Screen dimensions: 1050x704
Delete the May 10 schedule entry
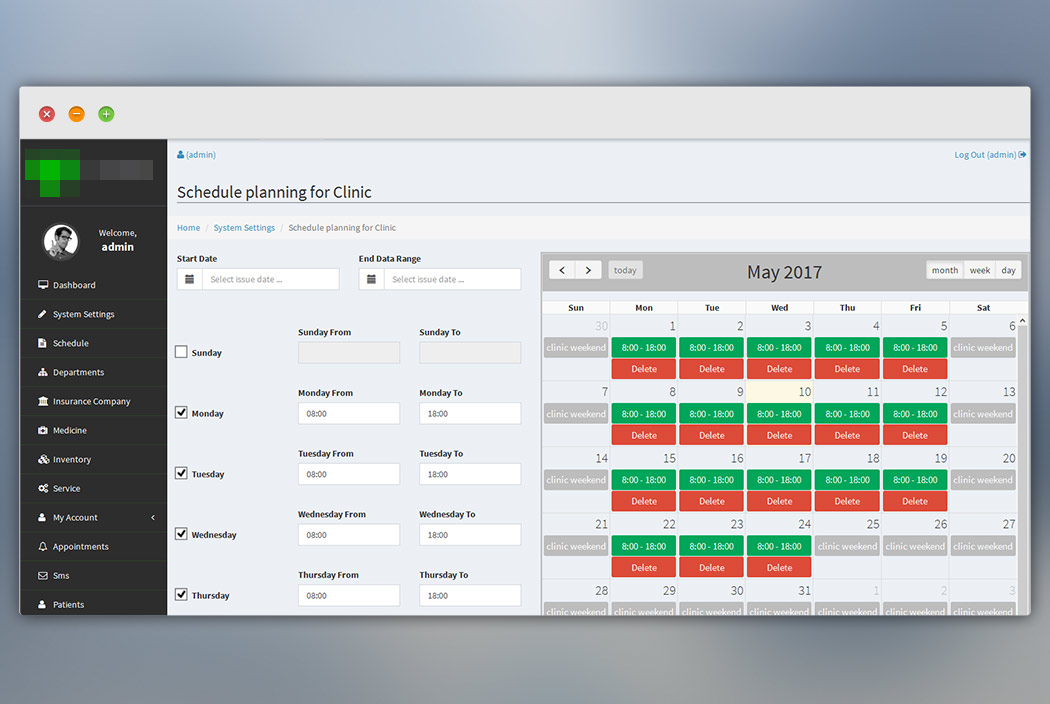coord(779,435)
